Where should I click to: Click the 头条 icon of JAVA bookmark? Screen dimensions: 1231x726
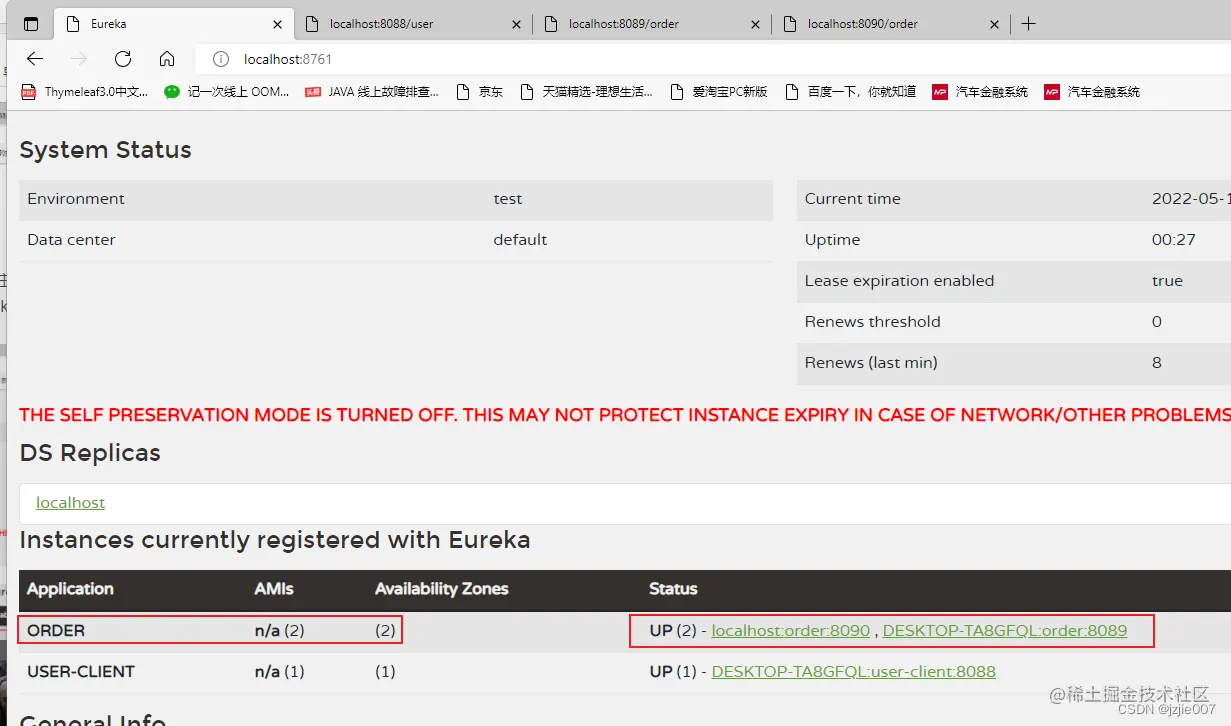(x=313, y=92)
